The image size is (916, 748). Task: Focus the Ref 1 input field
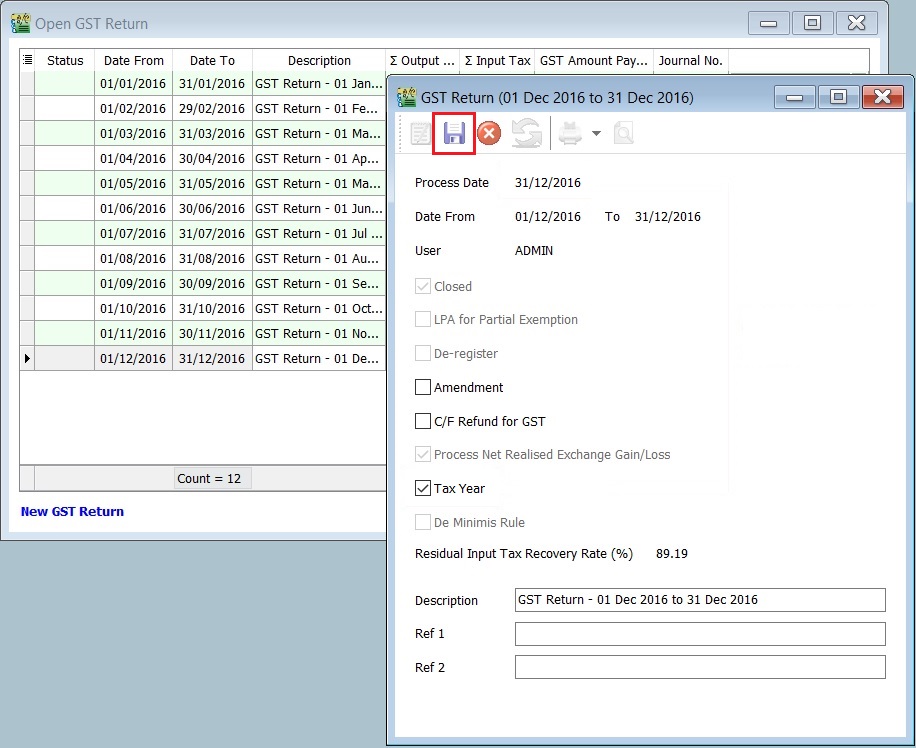tap(699, 634)
